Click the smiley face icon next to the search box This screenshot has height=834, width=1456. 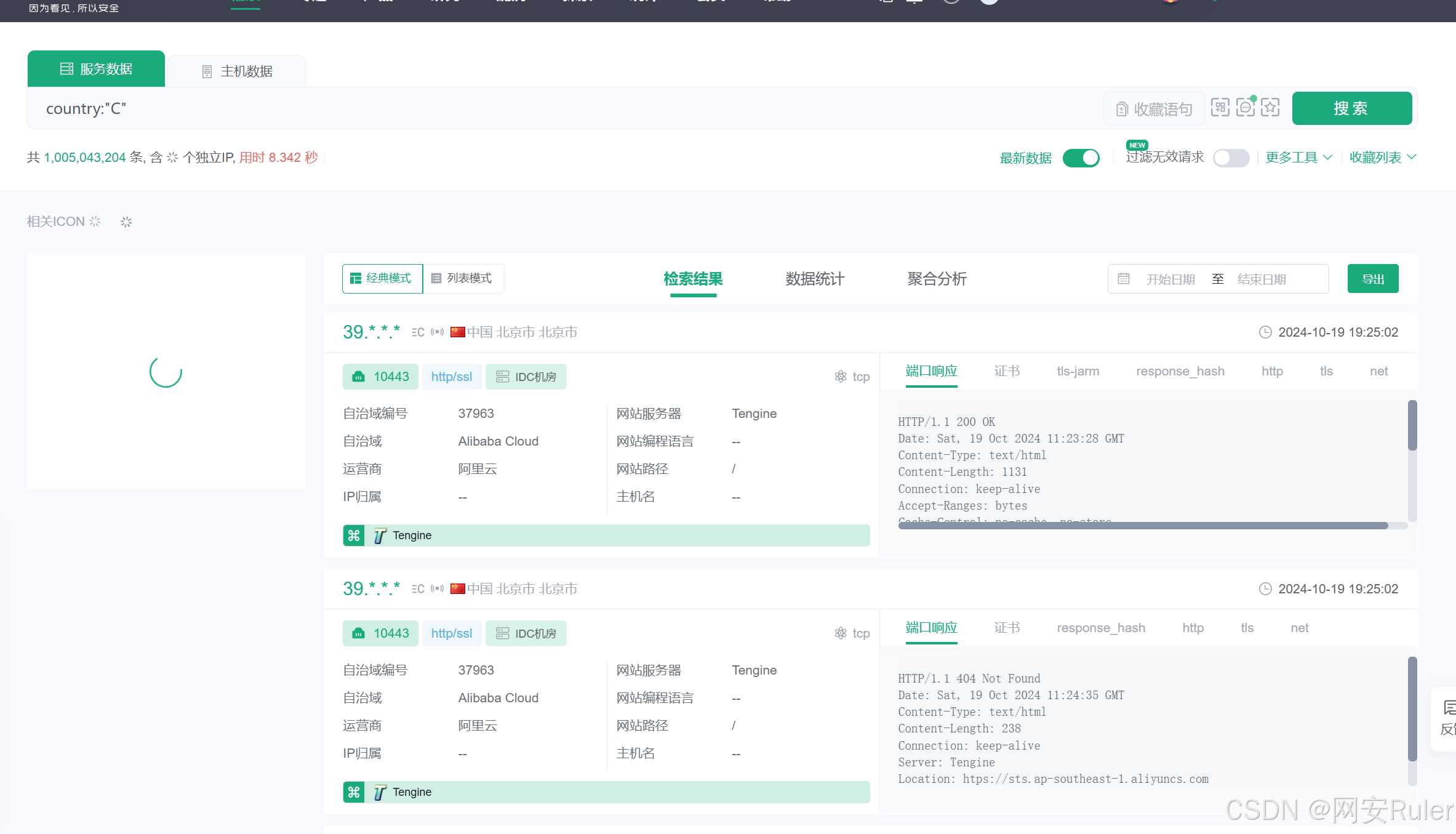click(1246, 108)
